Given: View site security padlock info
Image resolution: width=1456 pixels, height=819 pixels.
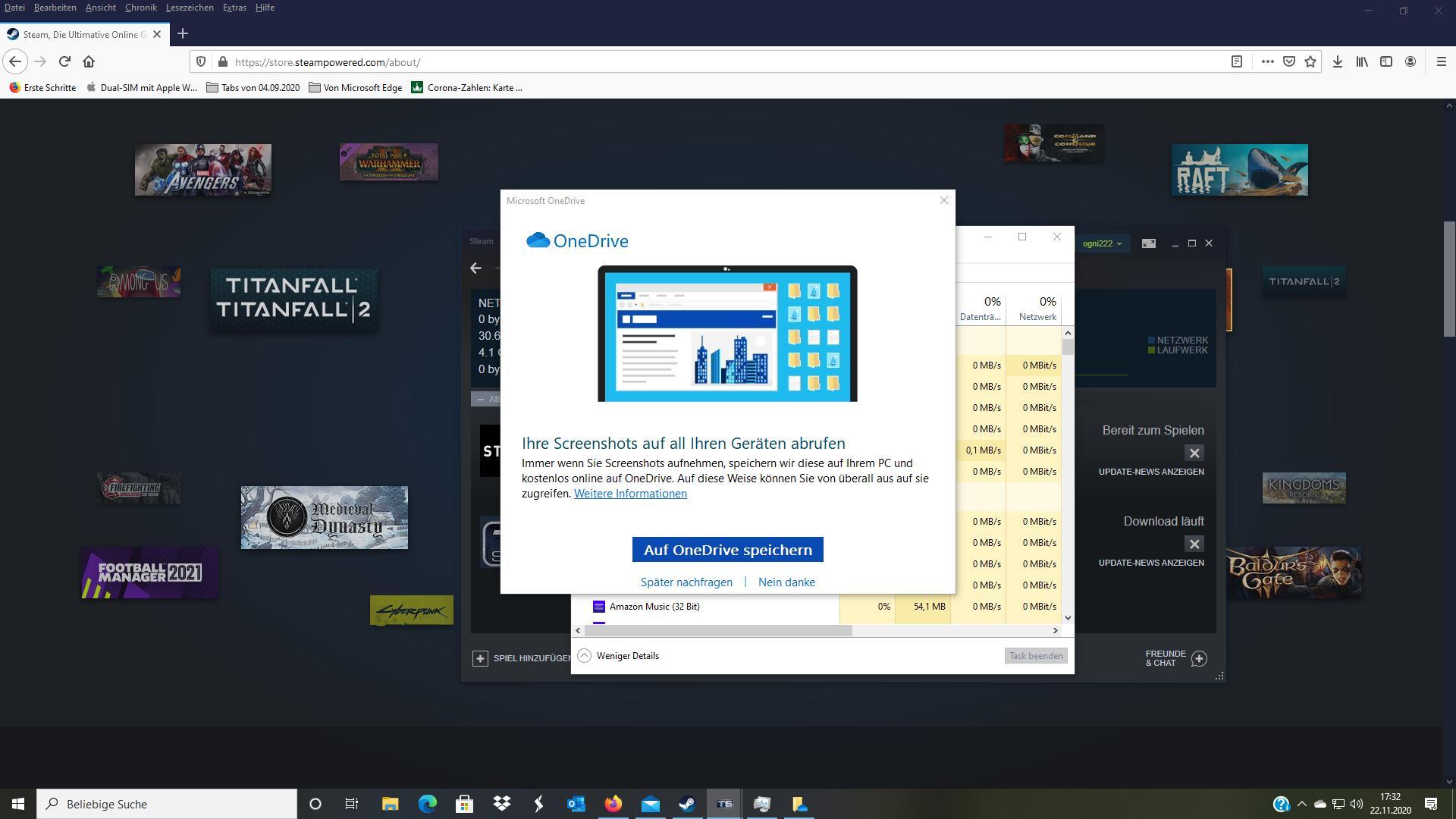Looking at the screenshot, I should pos(222,62).
